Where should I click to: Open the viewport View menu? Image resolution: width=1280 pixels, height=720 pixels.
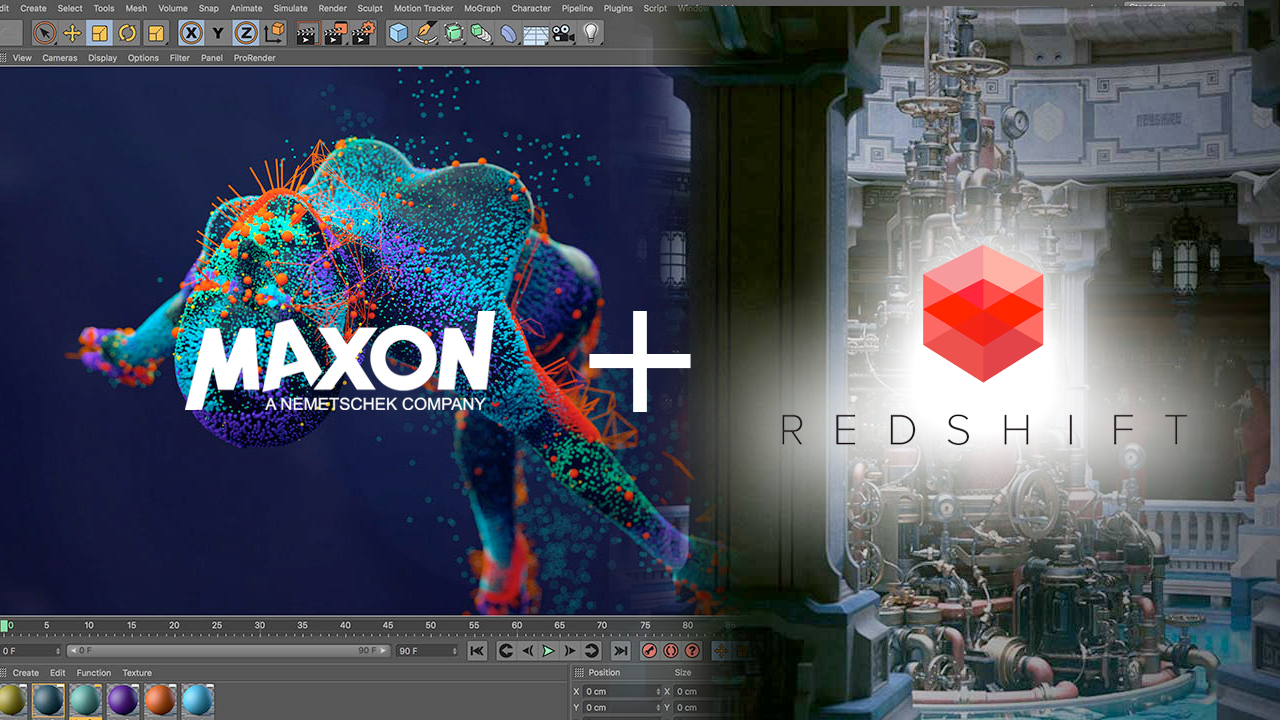(x=22, y=58)
